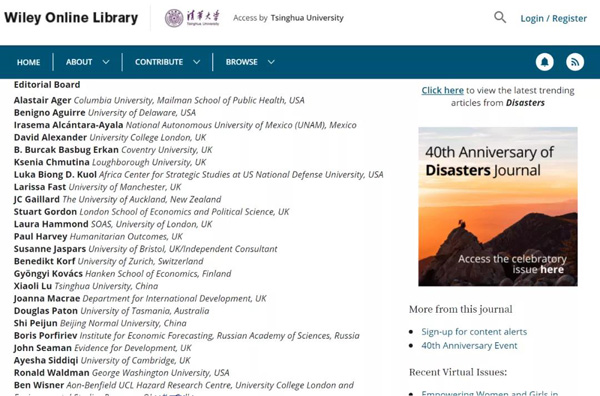
Task: Select the name 'Laura Hammond'
Action: (x=51, y=224)
